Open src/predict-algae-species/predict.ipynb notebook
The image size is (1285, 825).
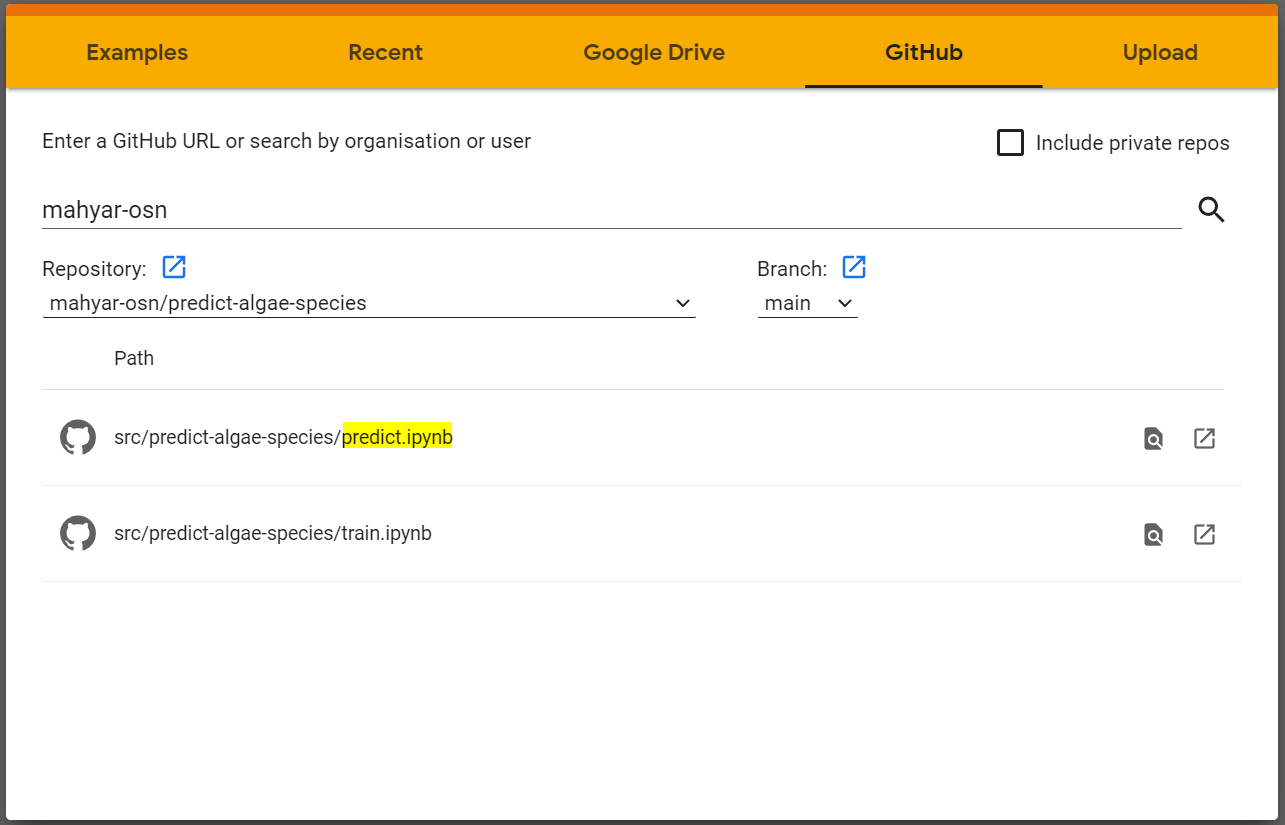click(283, 437)
